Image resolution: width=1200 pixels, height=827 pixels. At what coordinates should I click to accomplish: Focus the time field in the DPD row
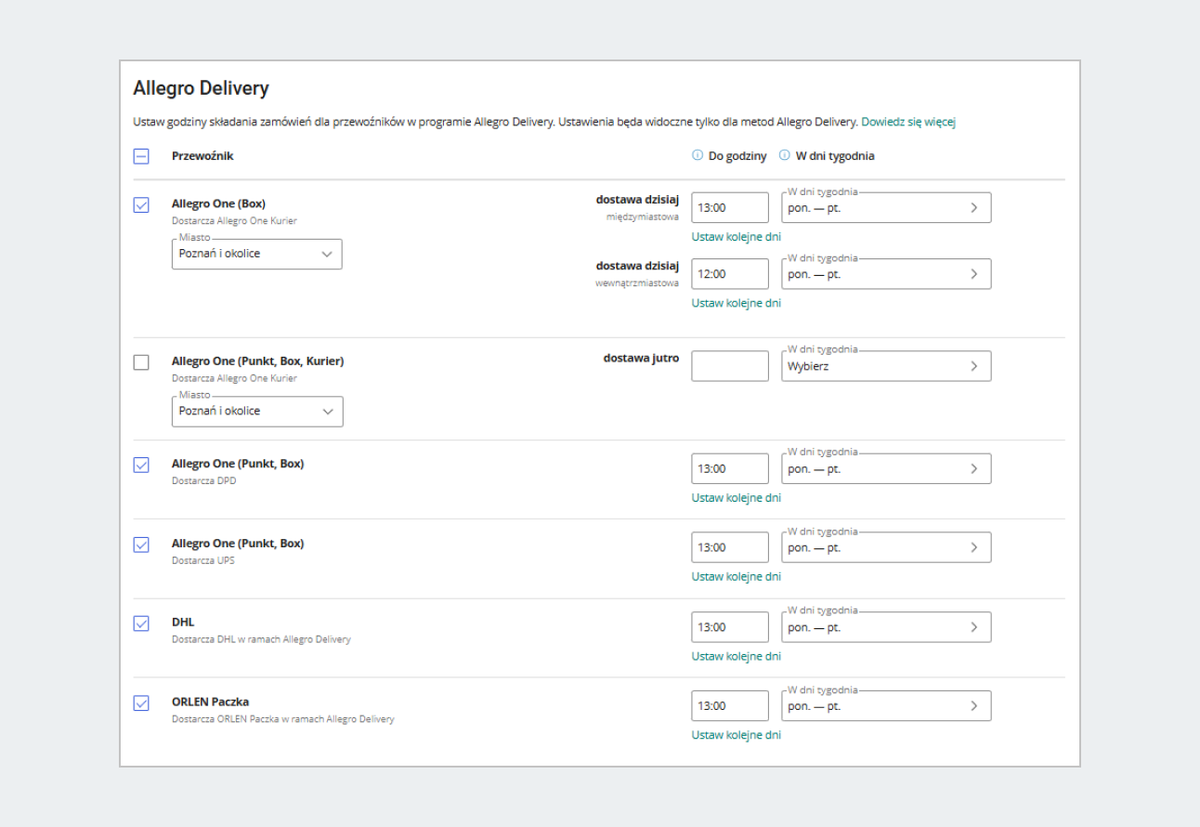tap(730, 468)
